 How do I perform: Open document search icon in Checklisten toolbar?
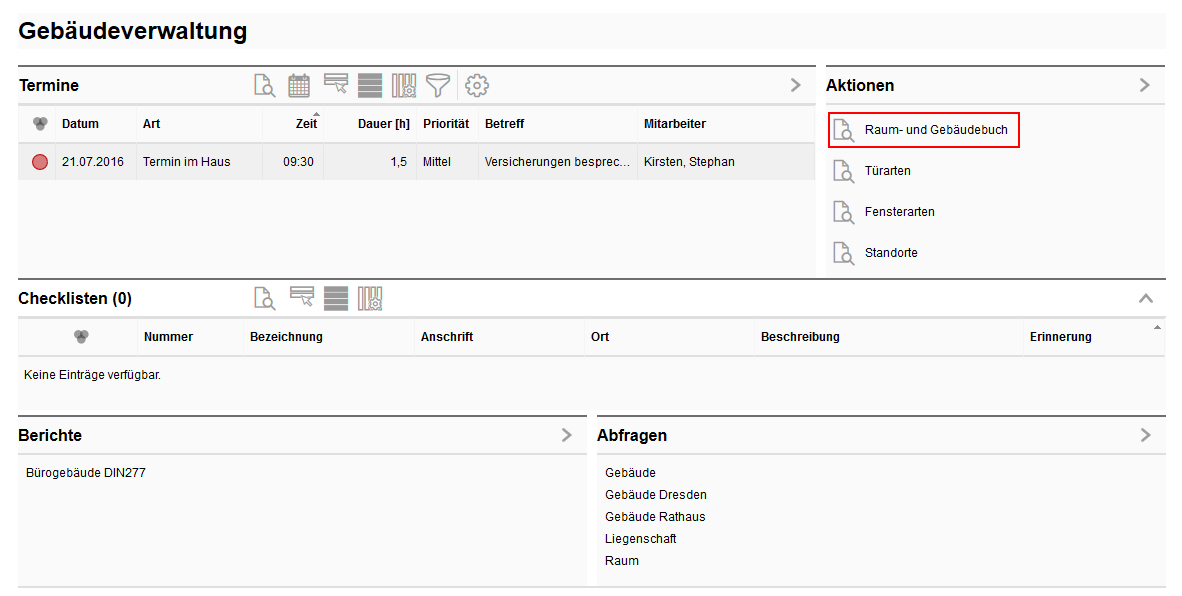pyautogui.click(x=265, y=298)
